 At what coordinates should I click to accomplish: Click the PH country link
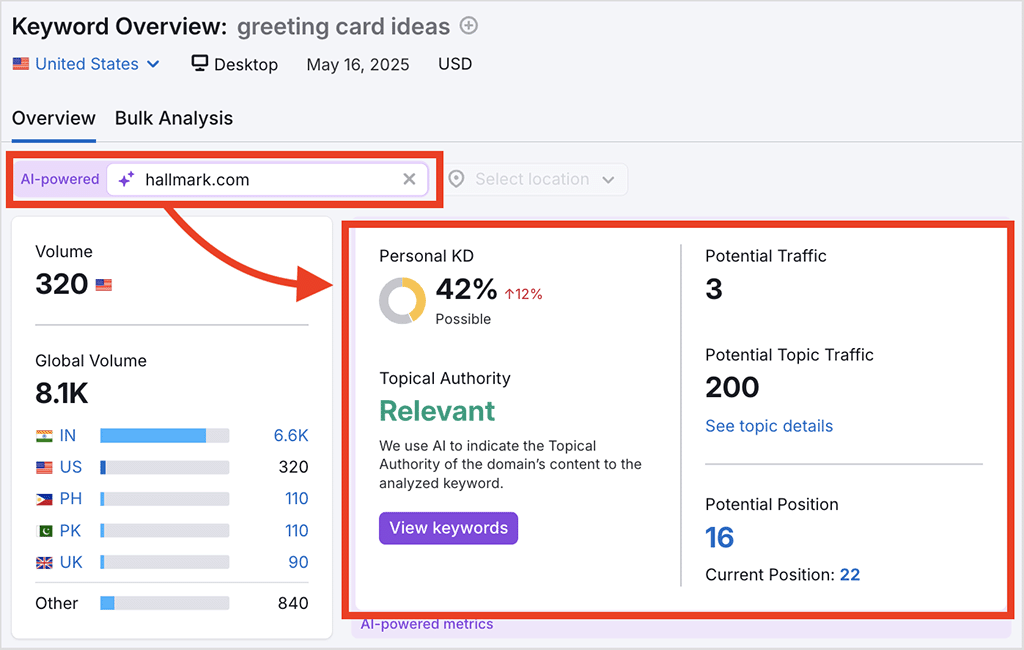[71, 498]
